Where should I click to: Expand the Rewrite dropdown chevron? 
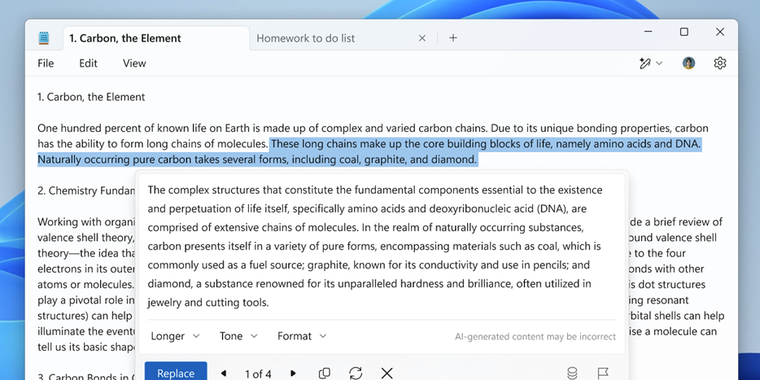coord(659,63)
